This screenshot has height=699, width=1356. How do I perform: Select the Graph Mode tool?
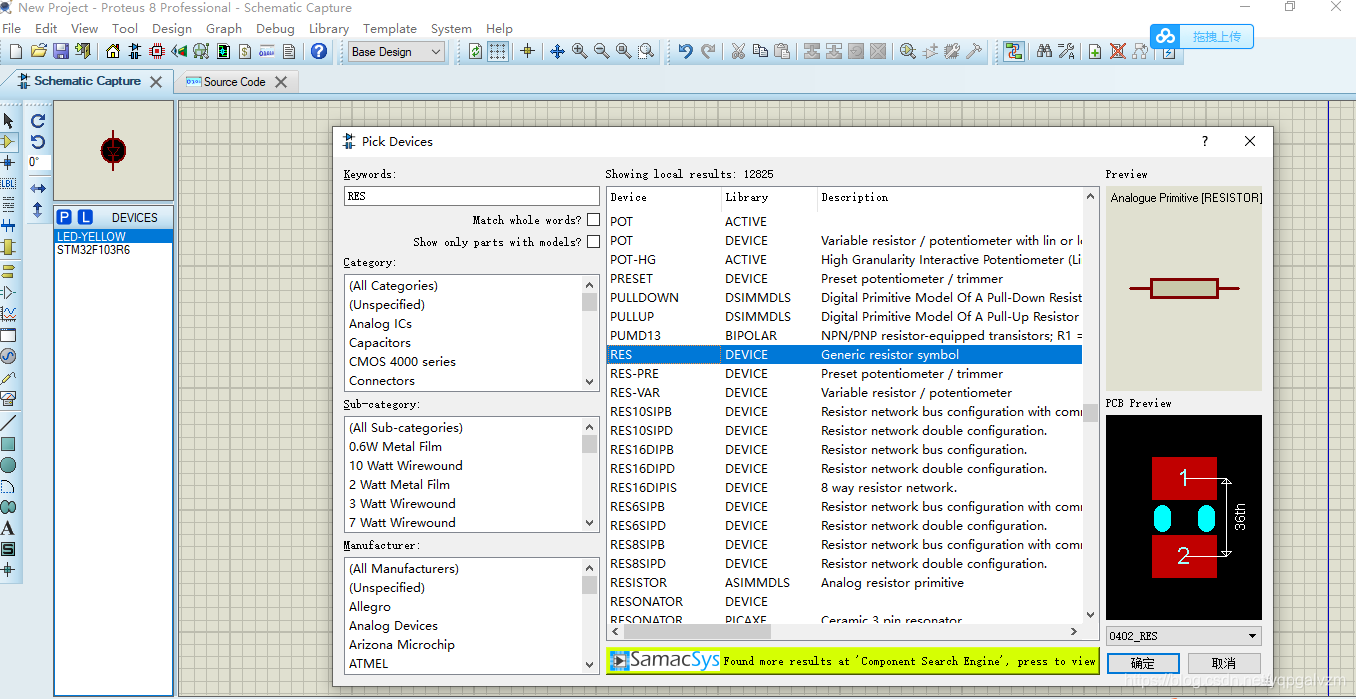click(x=9, y=314)
